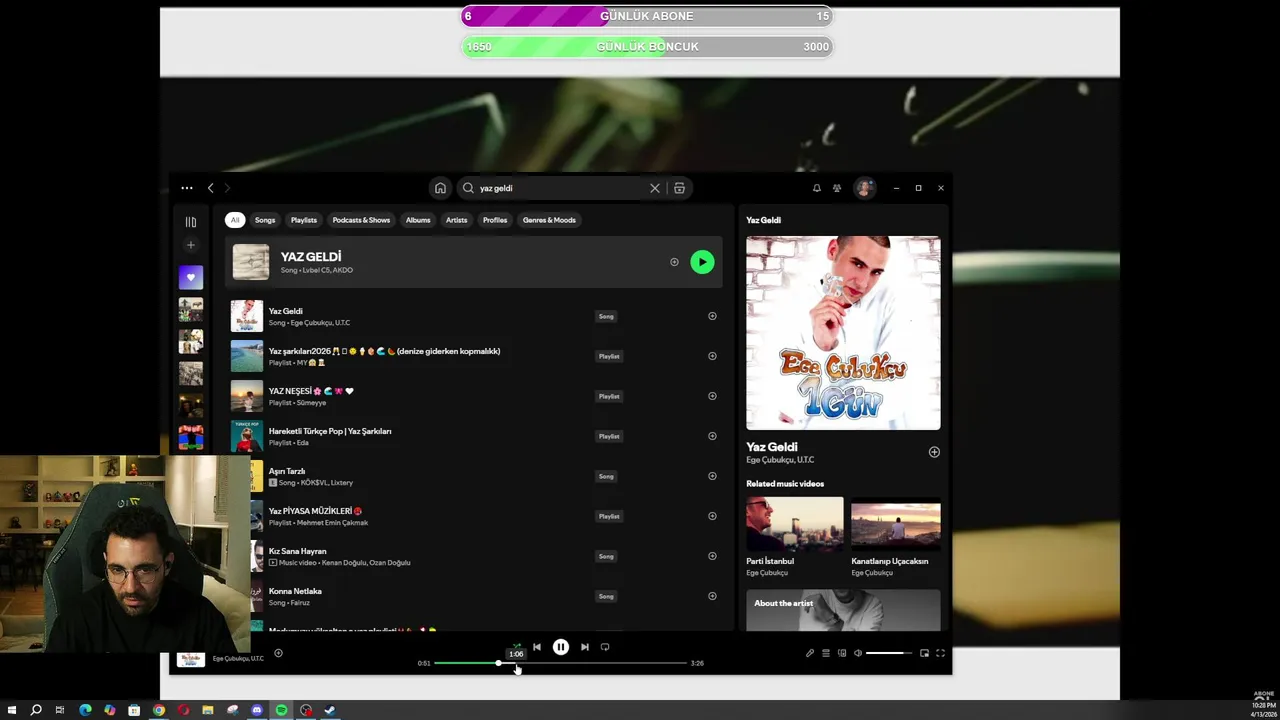This screenshot has width=1280, height=720.
Task: Open File Explorer from taskbar
Action: 208,710
